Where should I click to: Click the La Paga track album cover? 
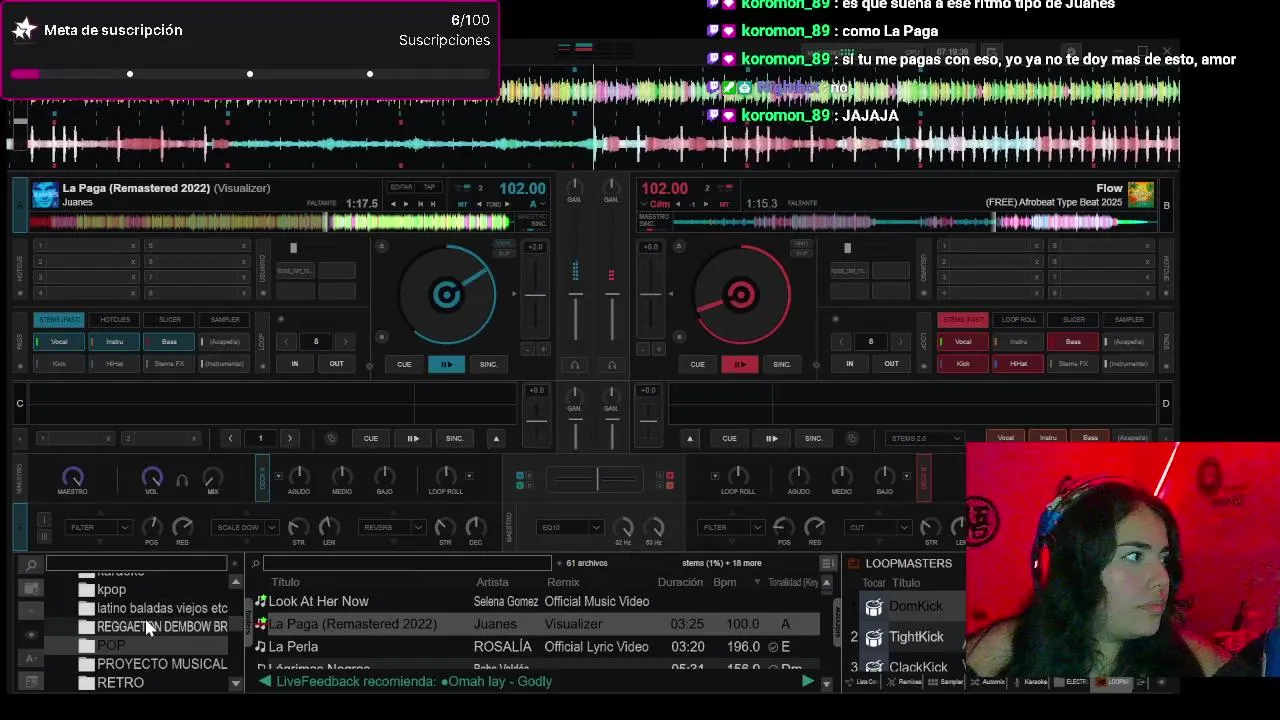[45, 194]
